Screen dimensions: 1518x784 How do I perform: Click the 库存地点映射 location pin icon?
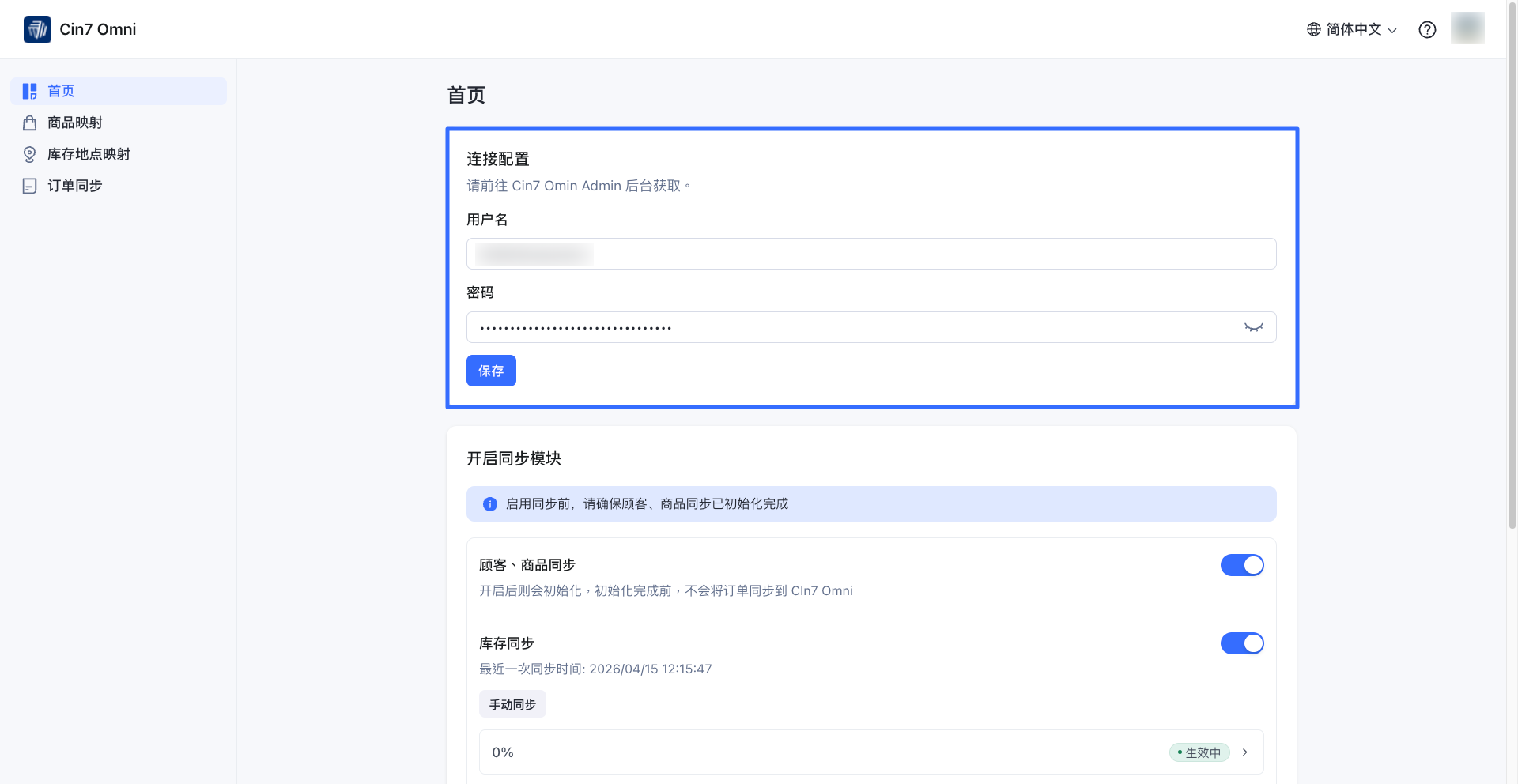coord(30,154)
